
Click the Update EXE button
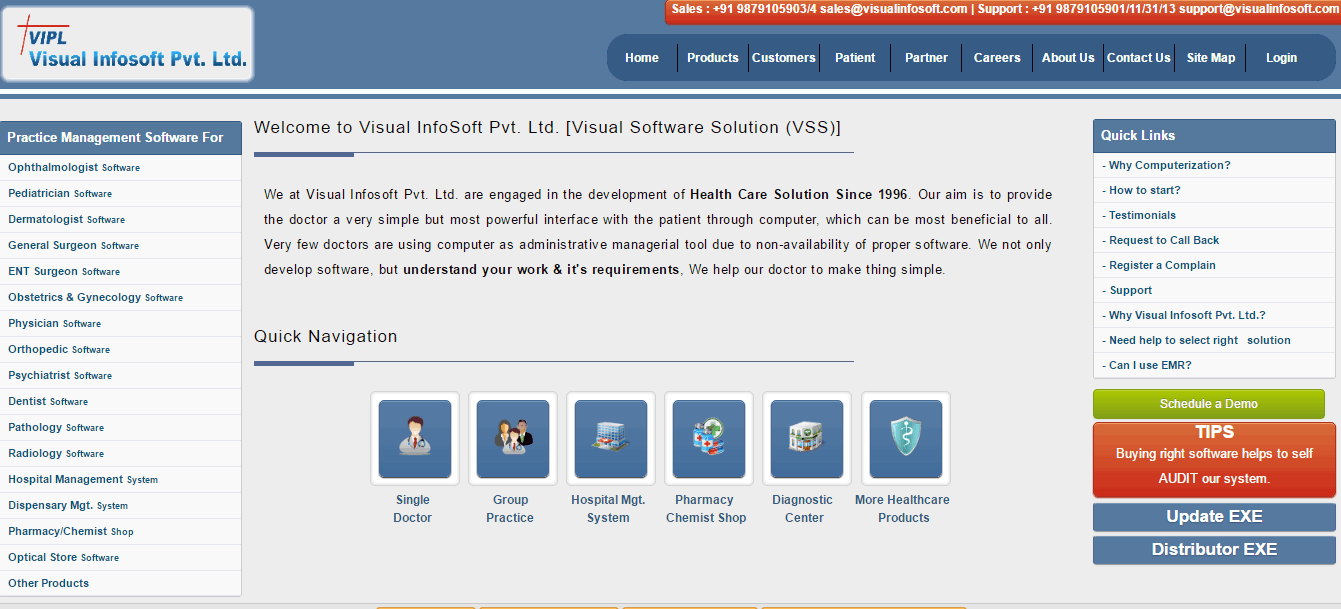(1214, 517)
